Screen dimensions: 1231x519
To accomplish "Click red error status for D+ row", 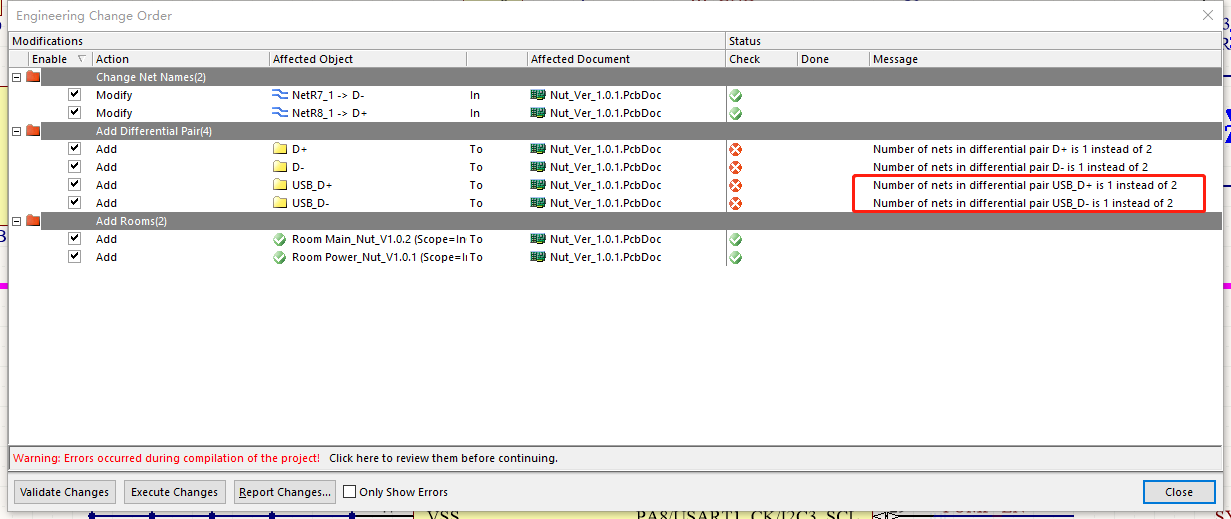I will click(735, 149).
